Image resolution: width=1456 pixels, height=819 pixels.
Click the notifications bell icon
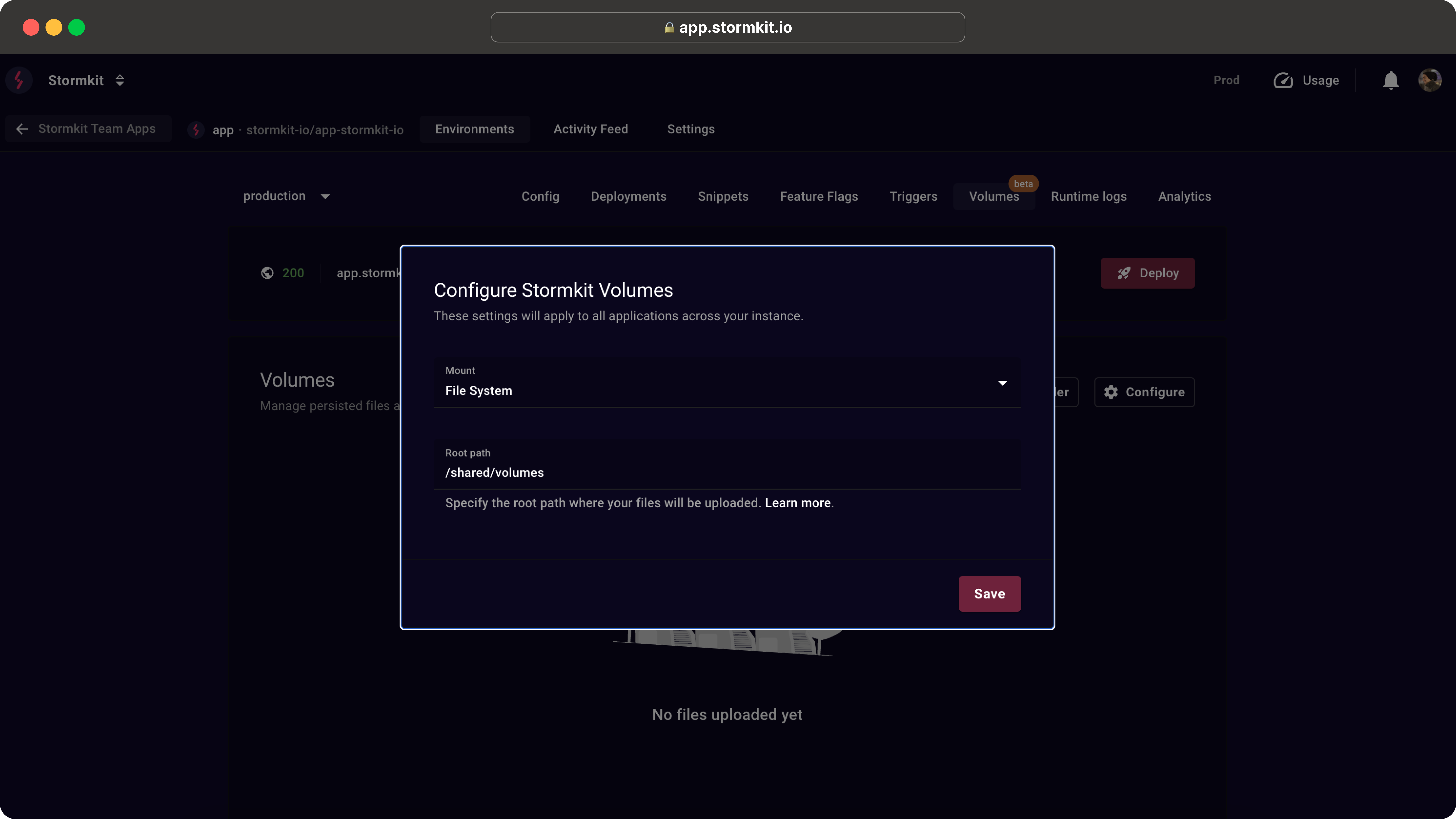click(x=1391, y=80)
